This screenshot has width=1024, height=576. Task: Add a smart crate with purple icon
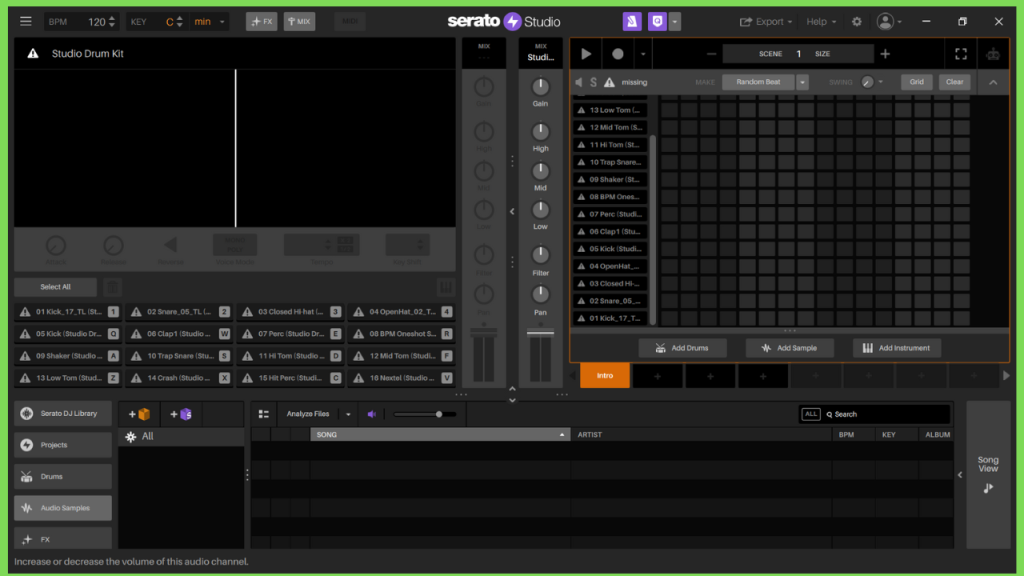[x=181, y=414]
